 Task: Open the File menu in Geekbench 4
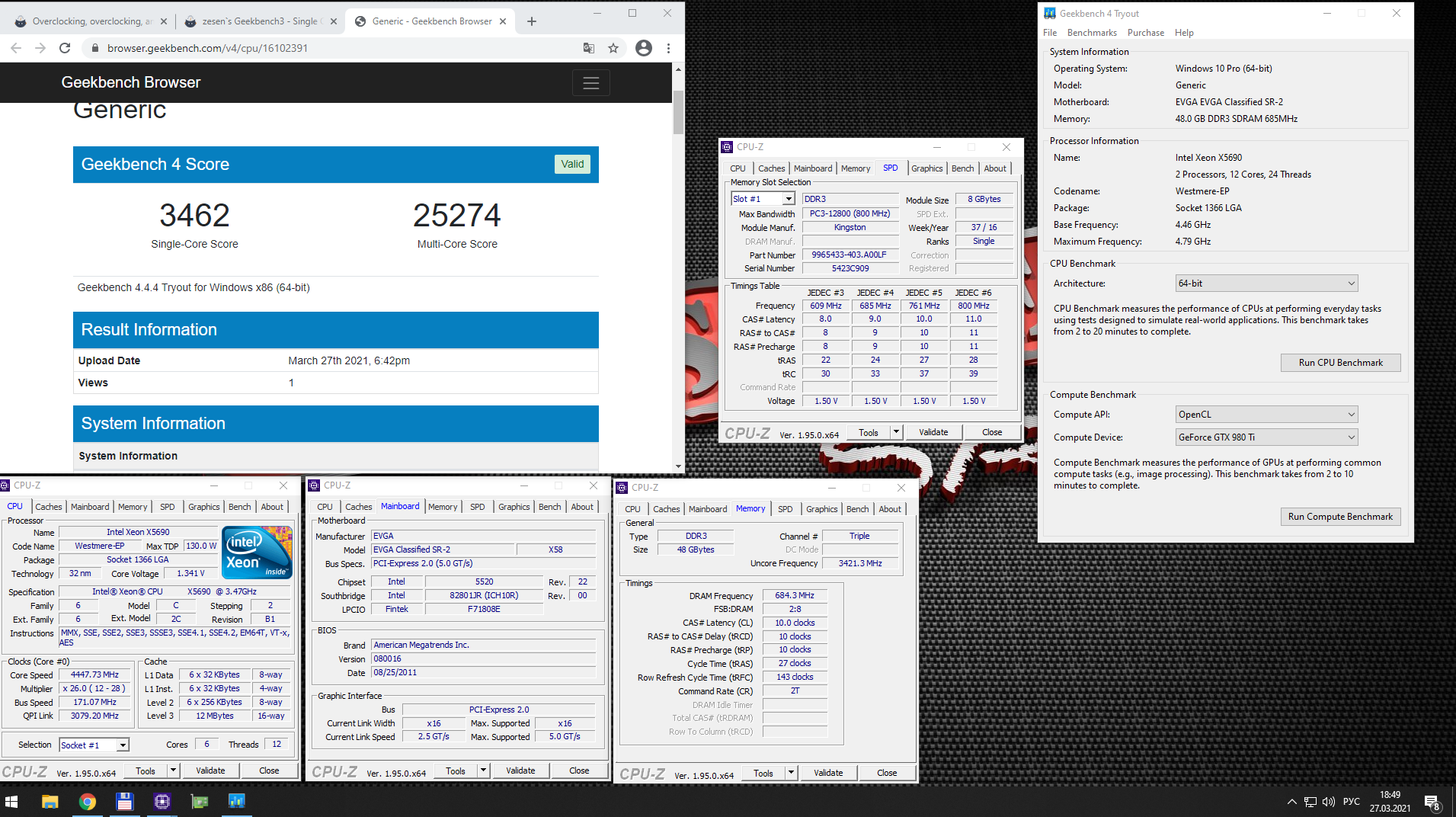(1050, 33)
